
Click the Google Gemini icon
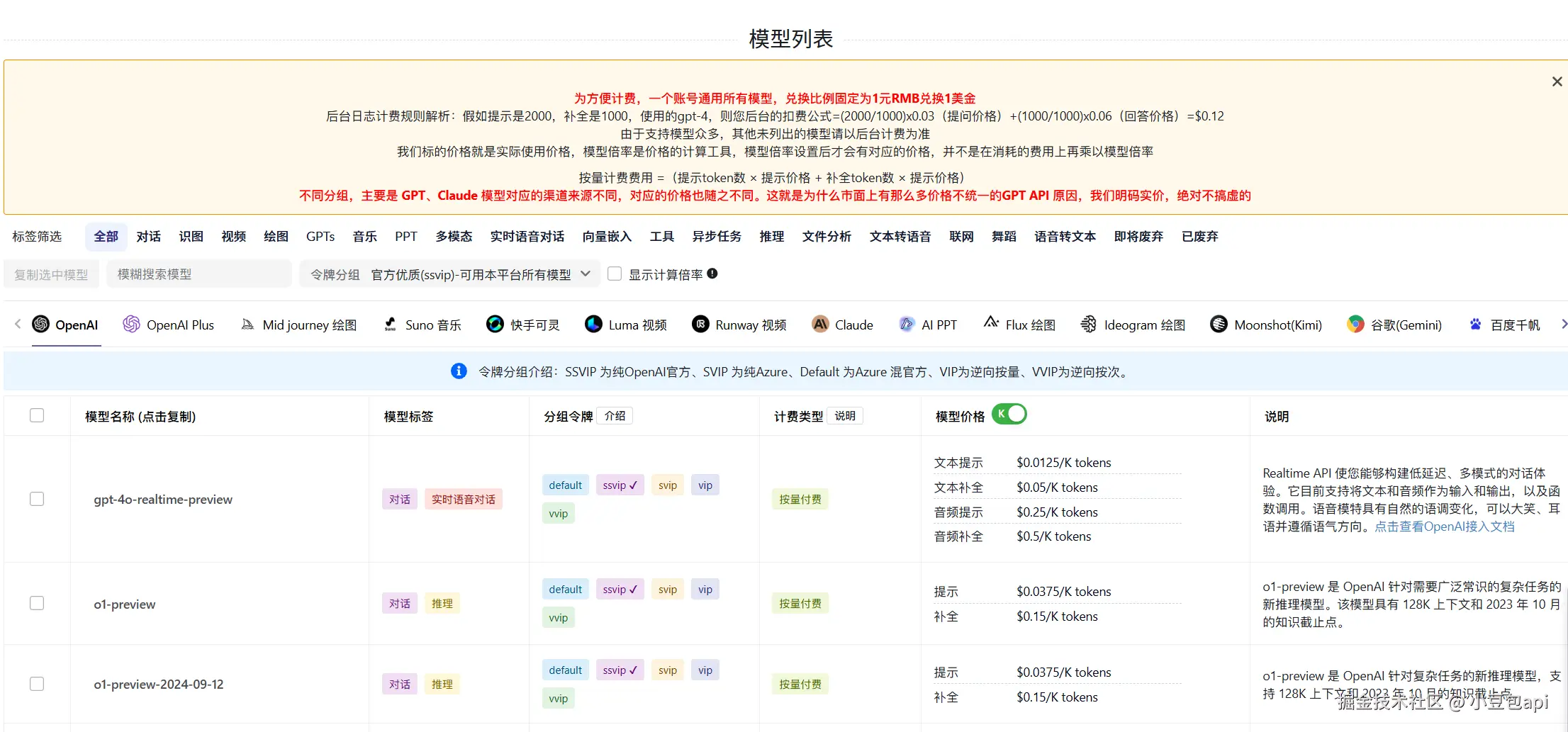tap(1355, 325)
